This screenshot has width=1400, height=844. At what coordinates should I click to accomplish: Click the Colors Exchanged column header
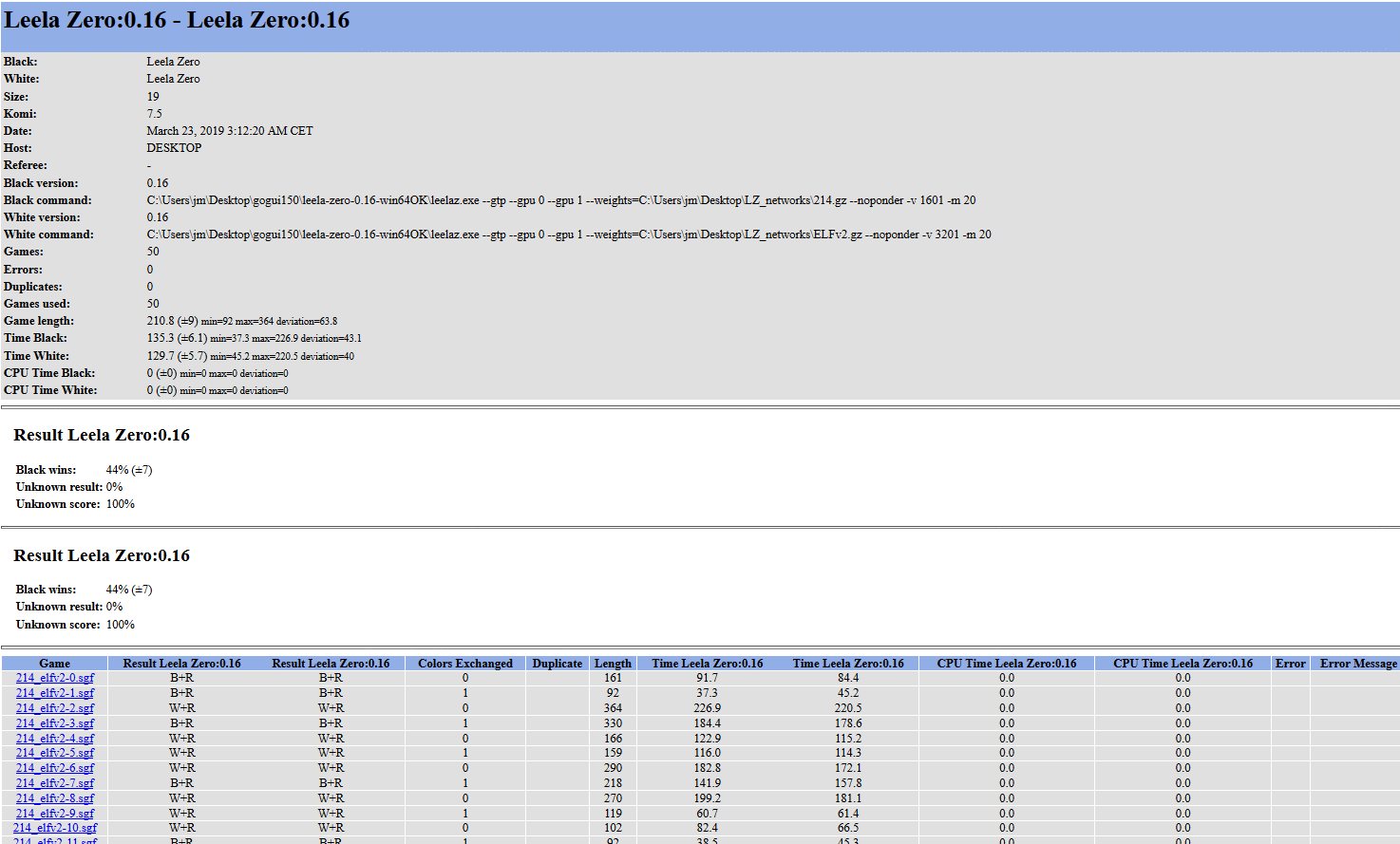[x=465, y=664]
